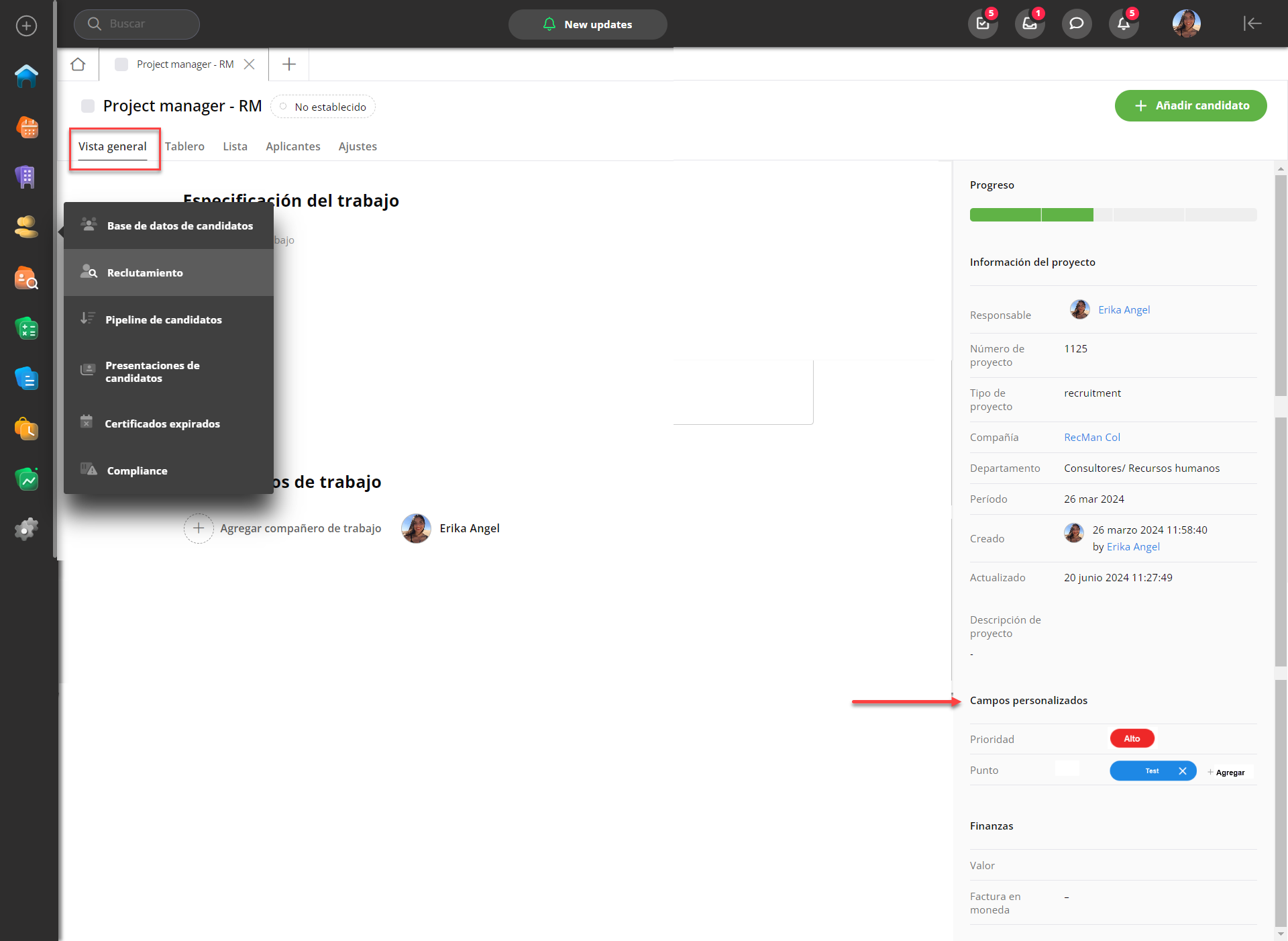The width and height of the screenshot is (1288, 941).
Task: Click the settings gear in sidebar
Action: pyautogui.click(x=26, y=530)
